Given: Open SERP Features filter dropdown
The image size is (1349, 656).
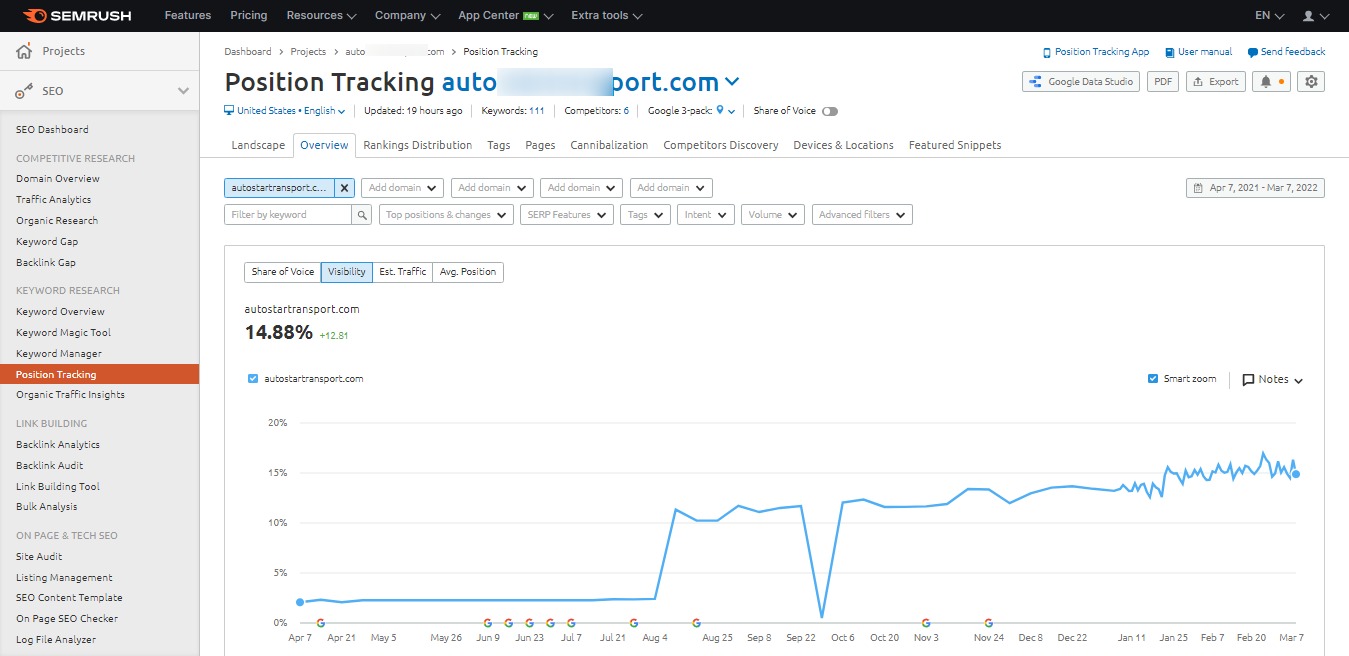Looking at the screenshot, I should click(567, 215).
